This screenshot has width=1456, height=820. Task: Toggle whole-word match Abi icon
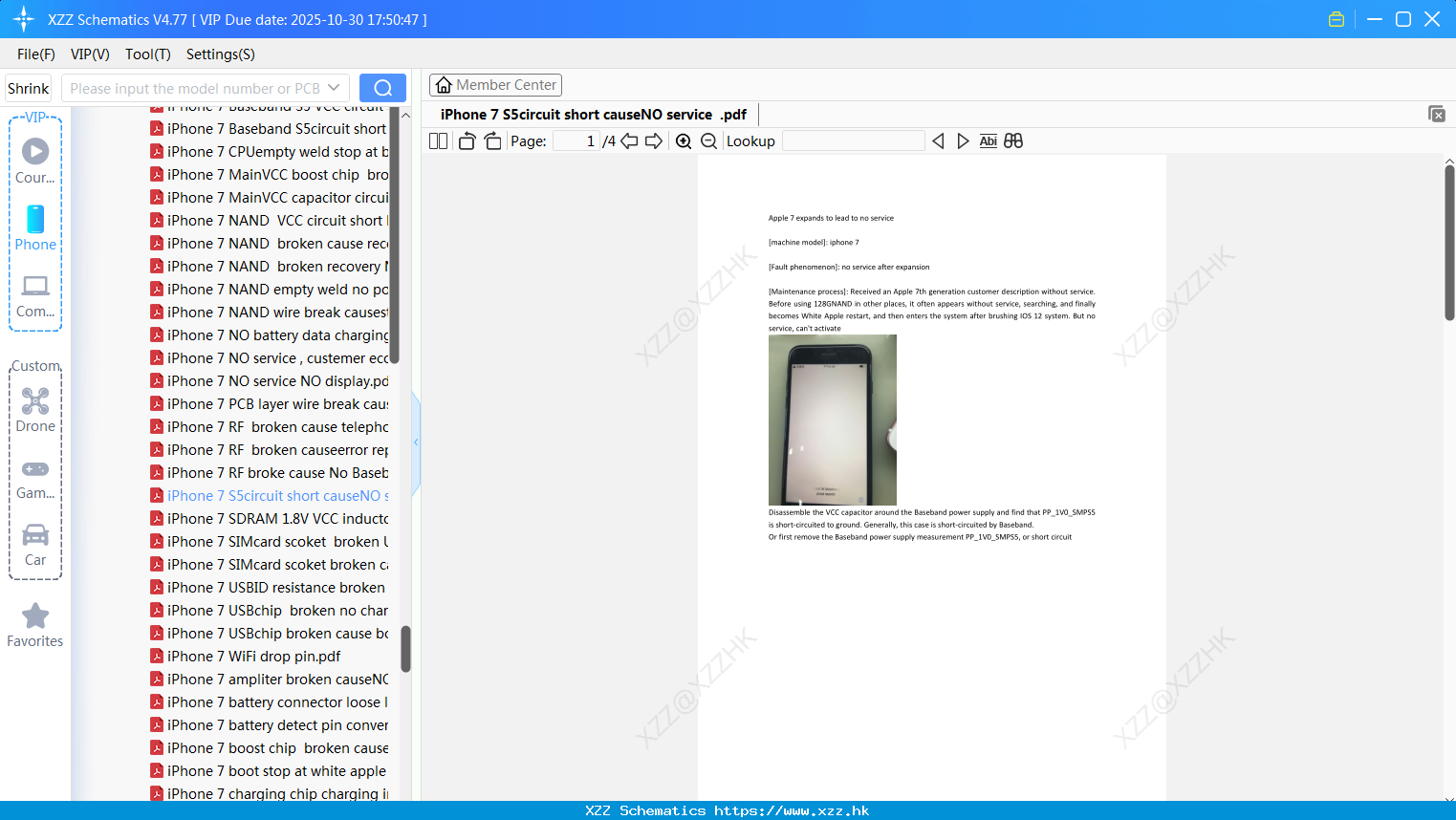tap(989, 141)
